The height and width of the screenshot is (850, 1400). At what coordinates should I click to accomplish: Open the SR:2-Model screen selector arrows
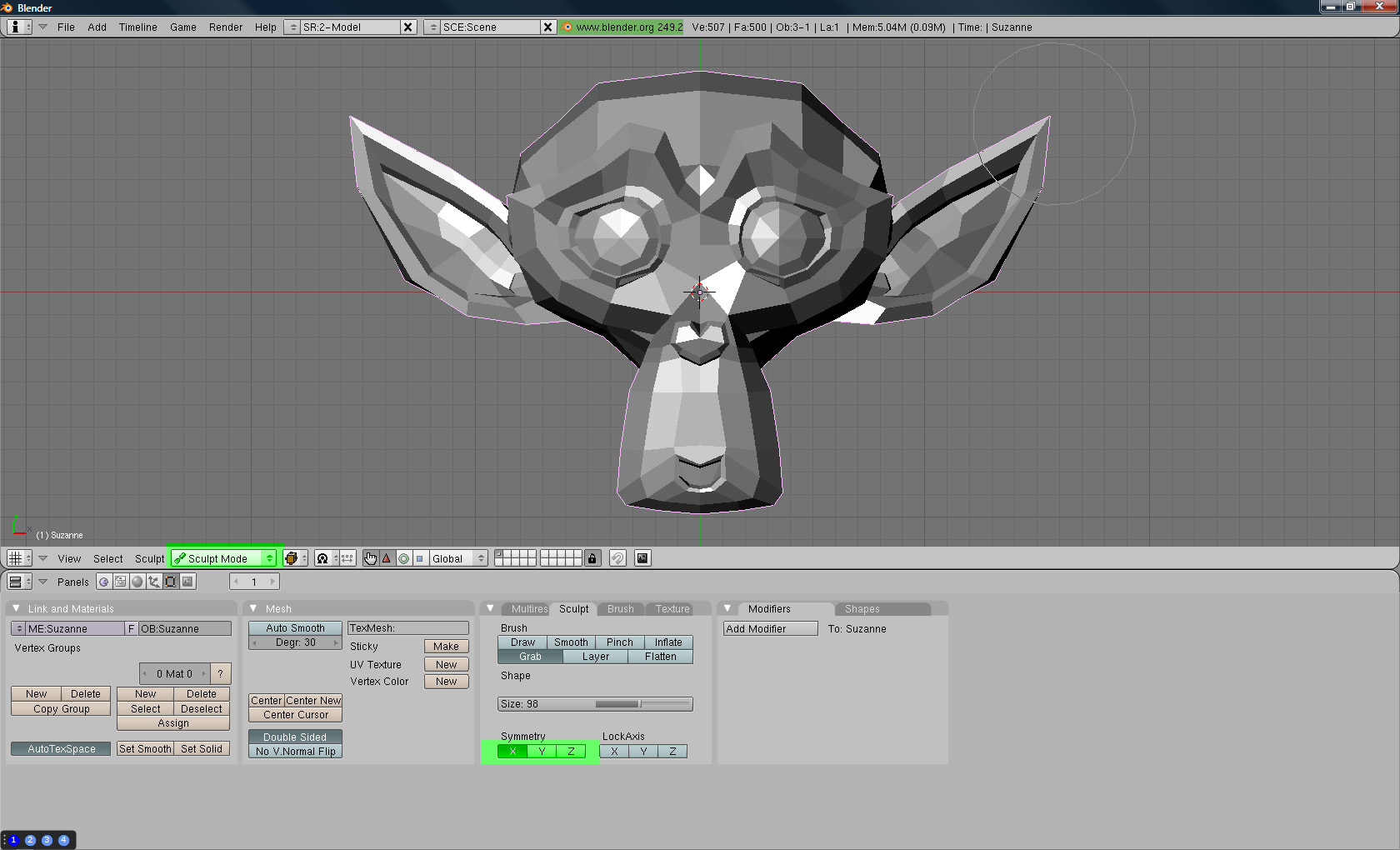[x=292, y=27]
